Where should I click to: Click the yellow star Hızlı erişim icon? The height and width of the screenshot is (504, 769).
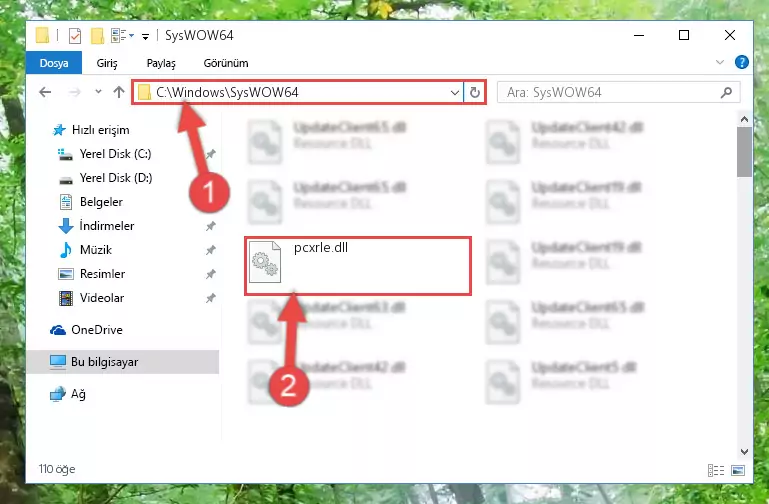coord(59,130)
